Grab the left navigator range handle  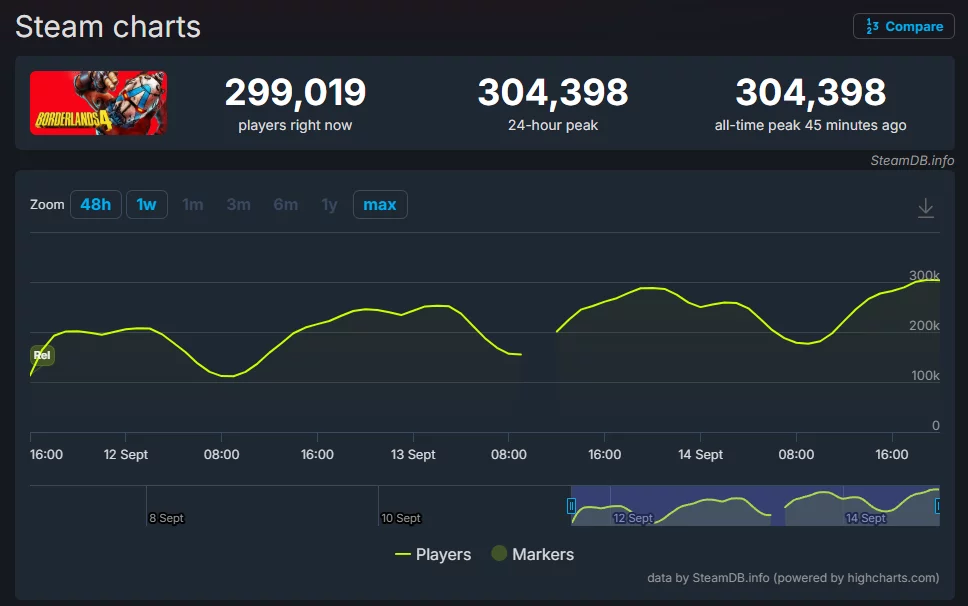(571, 506)
